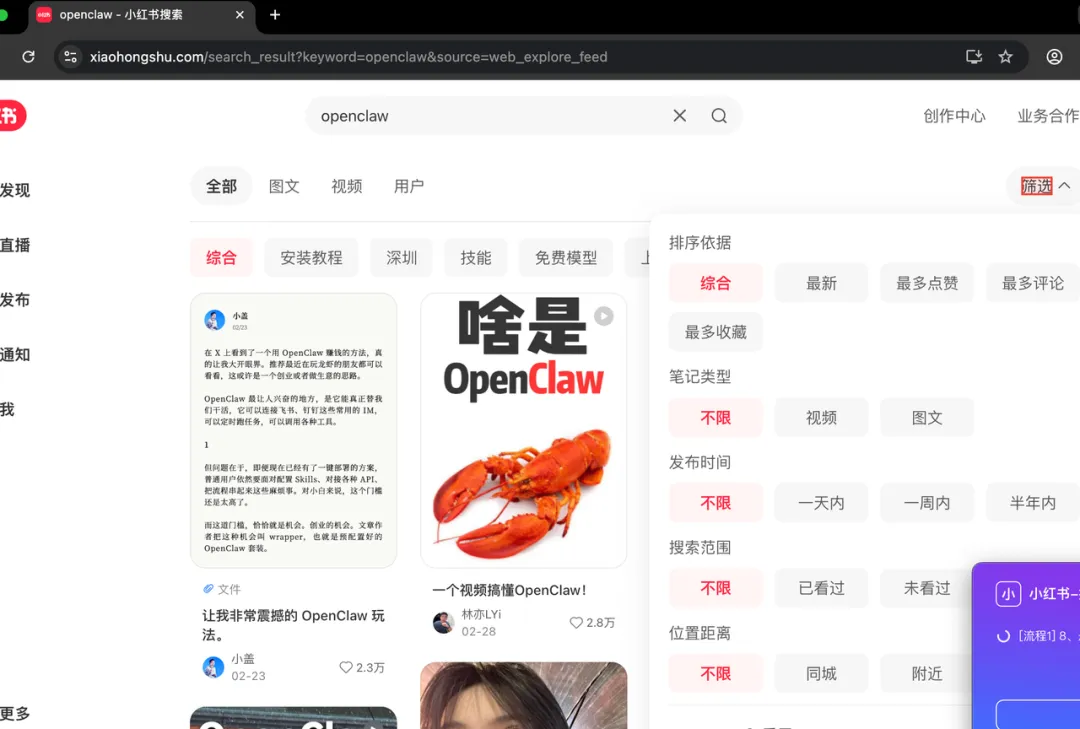Choose 视频 under 笔记类型
The width and height of the screenshot is (1080, 729).
click(822, 418)
